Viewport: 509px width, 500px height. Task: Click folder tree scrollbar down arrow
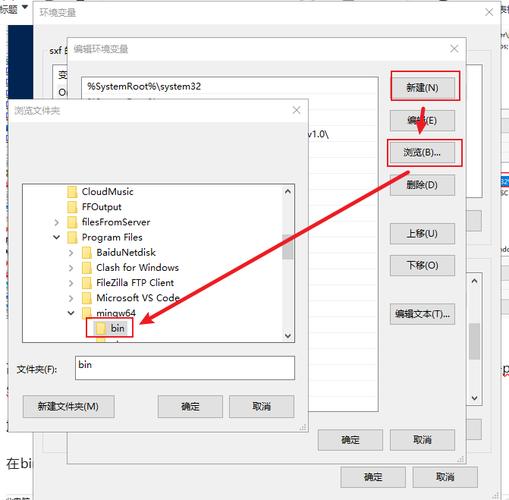click(288, 335)
